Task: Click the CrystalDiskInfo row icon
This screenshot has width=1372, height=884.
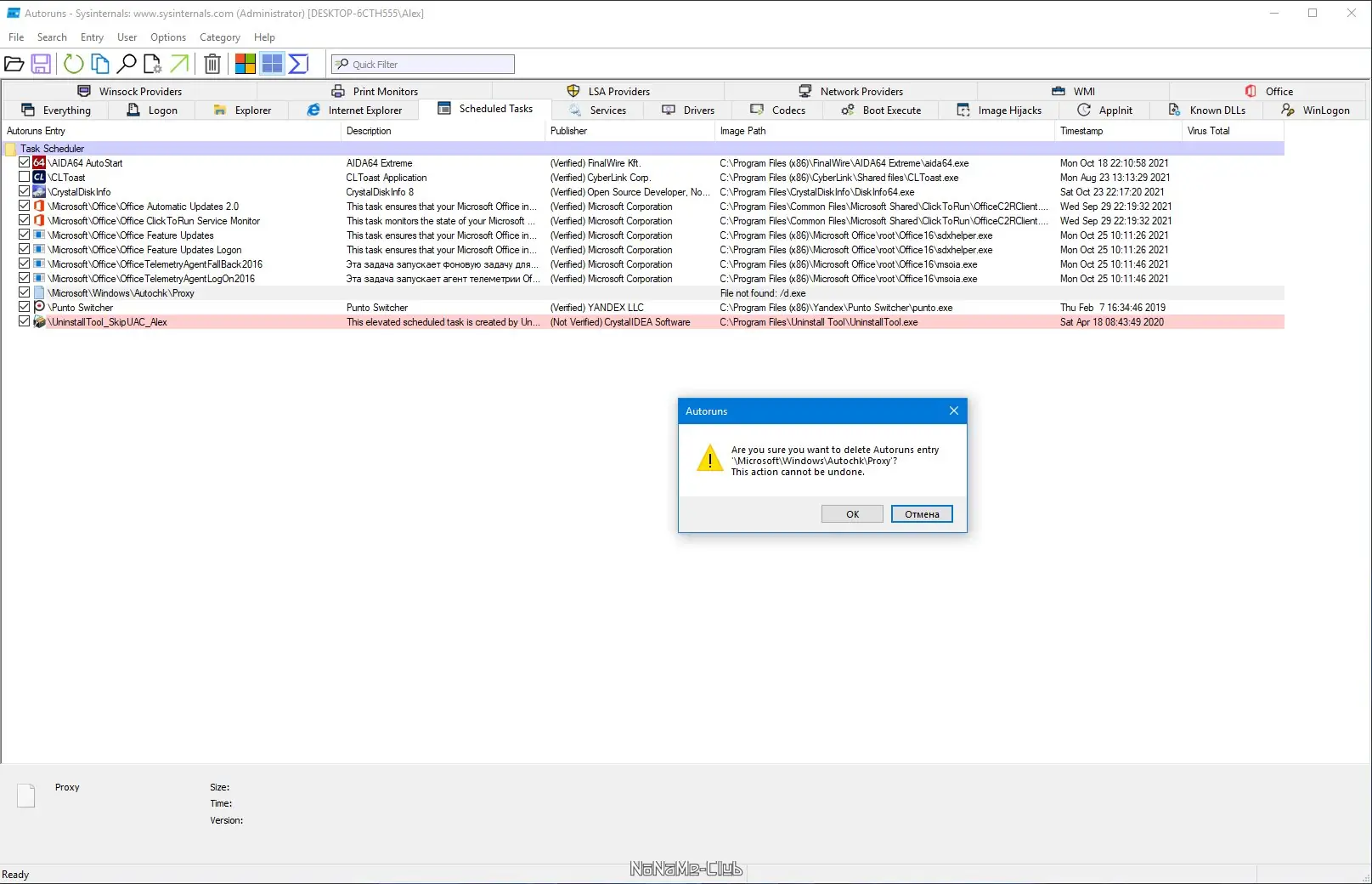Action: [x=39, y=192]
